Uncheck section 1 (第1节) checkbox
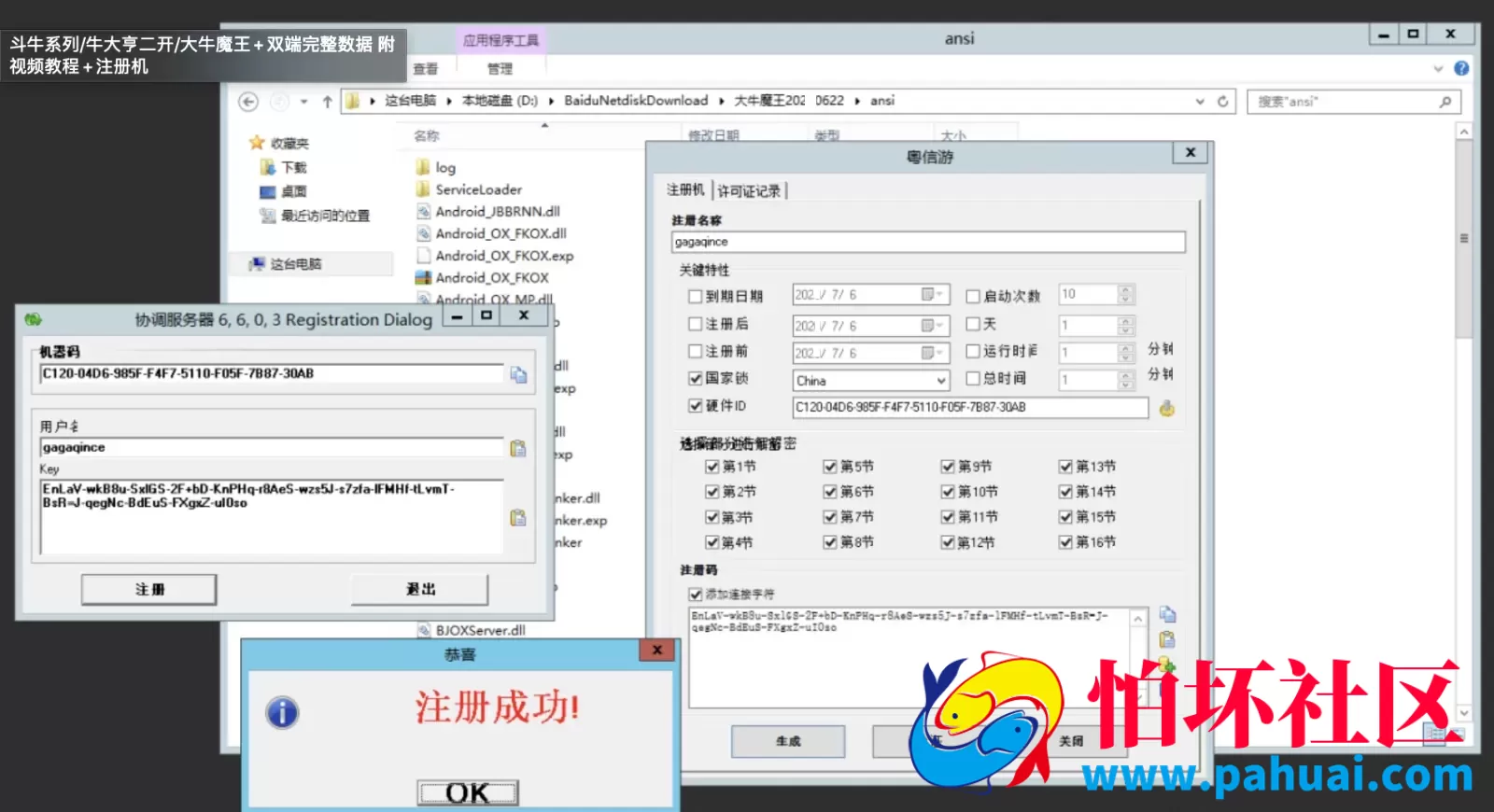 tap(712, 467)
